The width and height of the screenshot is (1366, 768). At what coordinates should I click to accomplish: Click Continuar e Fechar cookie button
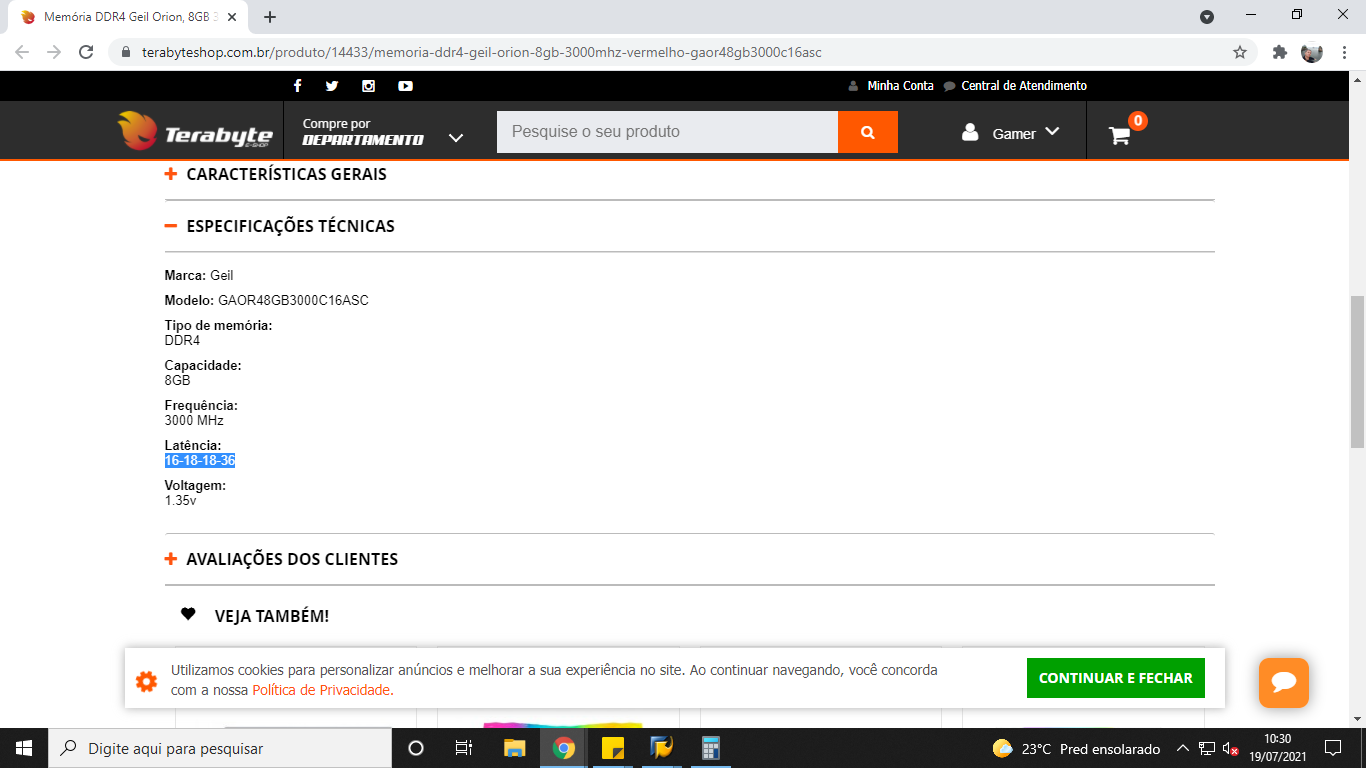coord(1116,678)
